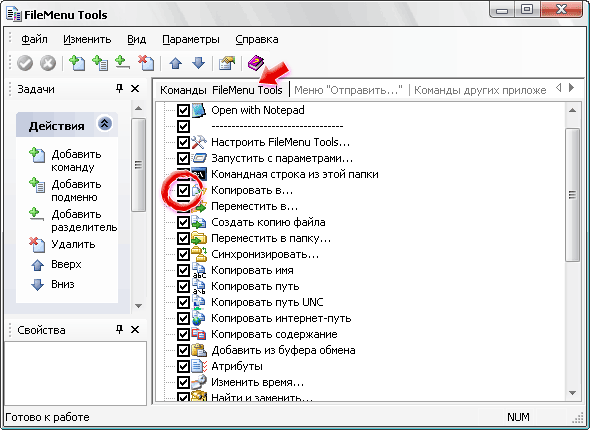Screen dimensions: 590x430
Task: Click the folder icon of Переместить в папку
Action: coord(199,238)
